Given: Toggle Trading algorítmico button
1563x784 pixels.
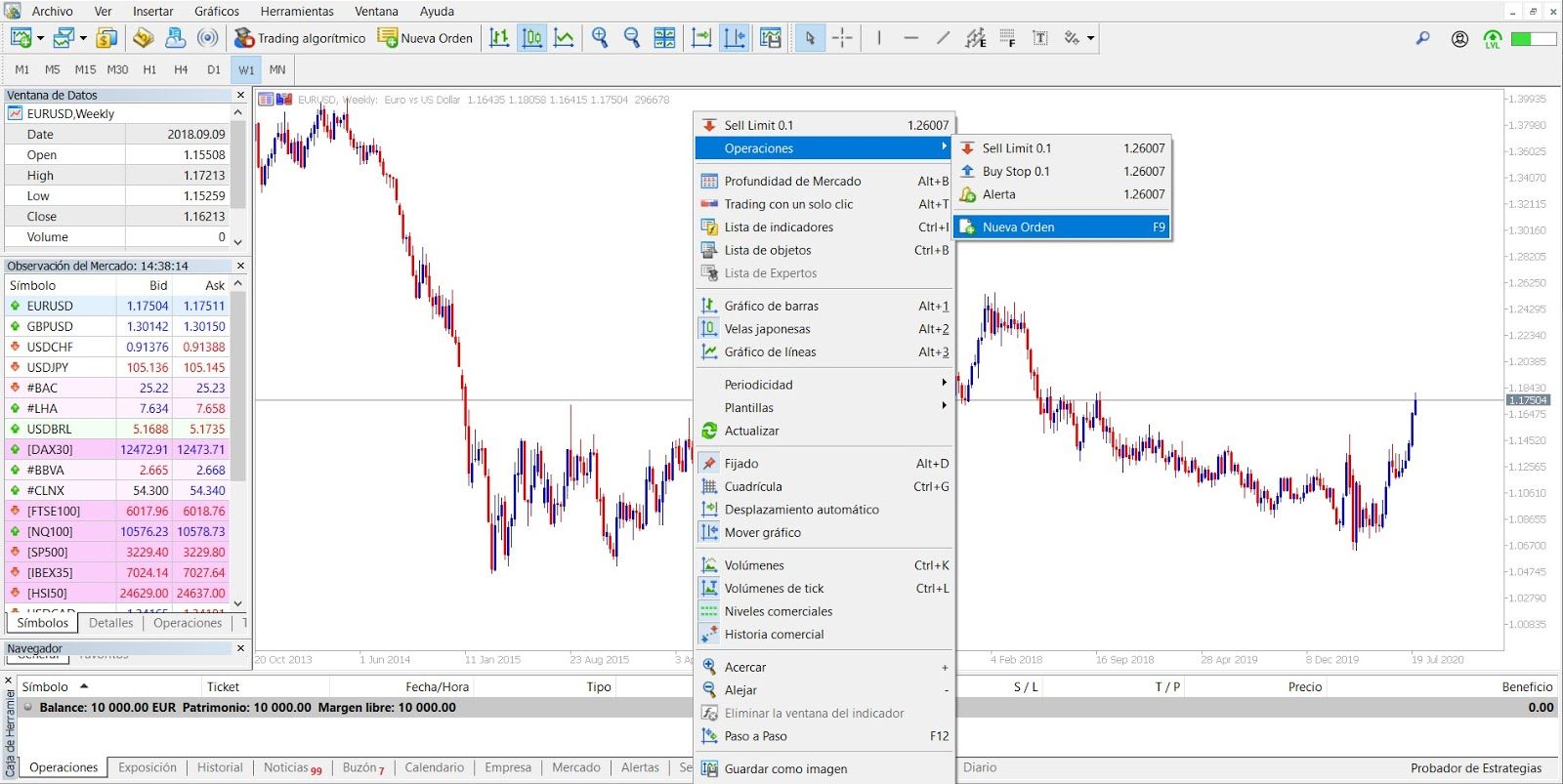Looking at the screenshot, I should tap(300, 38).
